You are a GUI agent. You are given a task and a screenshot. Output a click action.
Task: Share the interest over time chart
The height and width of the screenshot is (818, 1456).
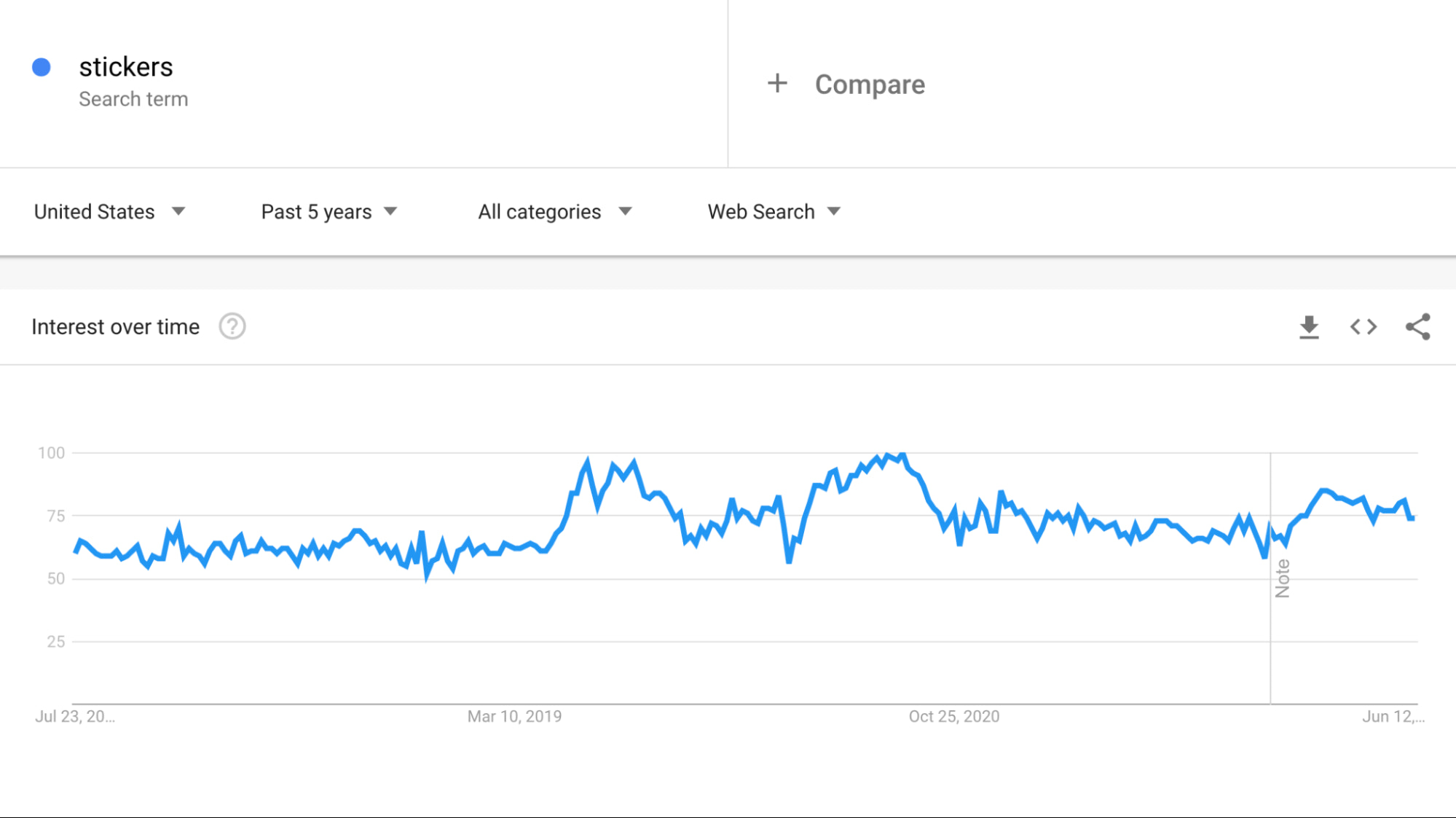click(1417, 327)
